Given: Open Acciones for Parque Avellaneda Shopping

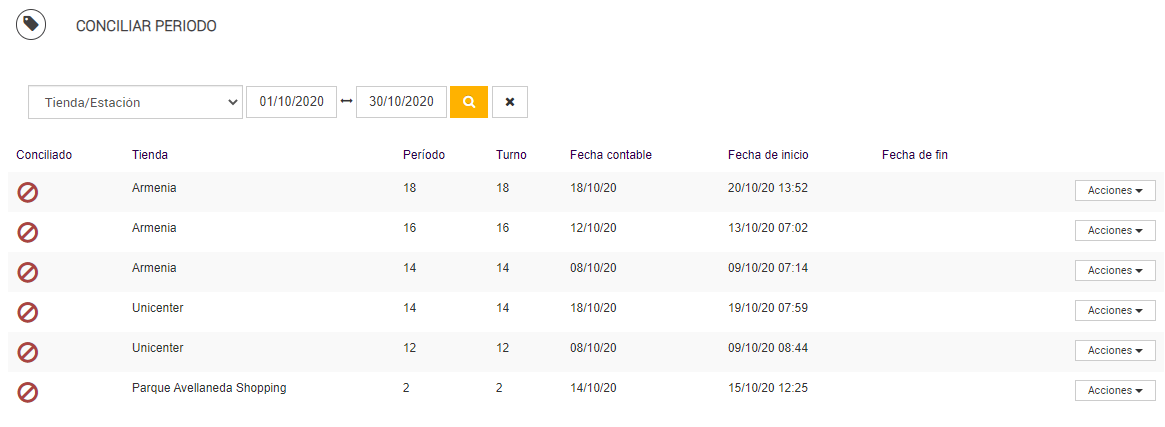Looking at the screenshot, I should 1115,390.
